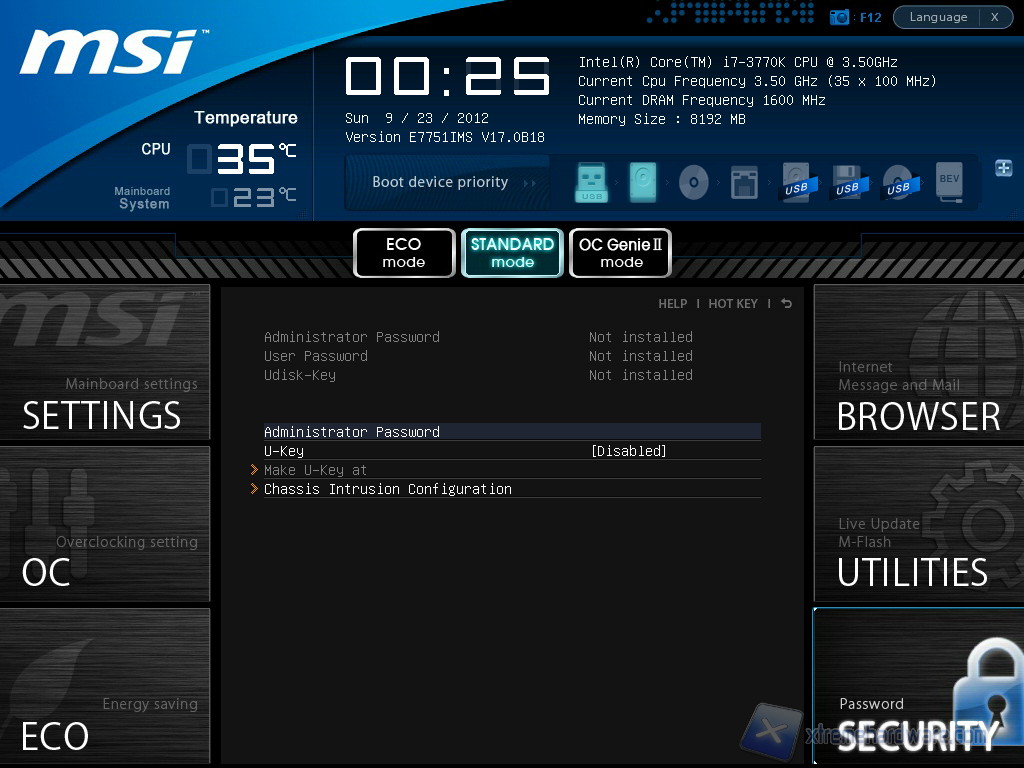Select the USB floppy boot device icon
Viewport: 1024px width, 768px height.
click(x=847, y=182)
